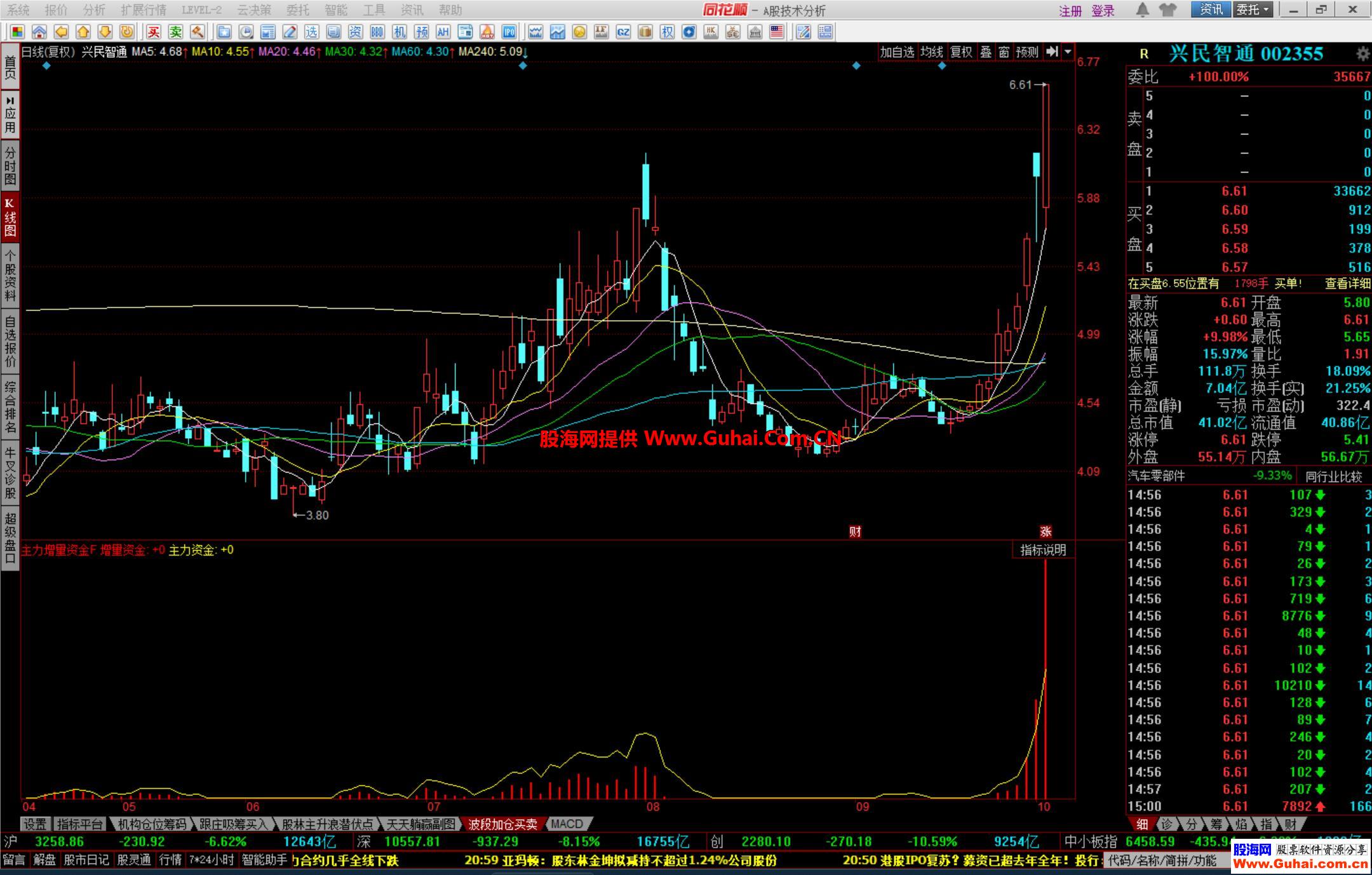This screenshot has height=875, width=1372.
Task: Click the 选 stock picker icon
Action: [x=311, y=32]
